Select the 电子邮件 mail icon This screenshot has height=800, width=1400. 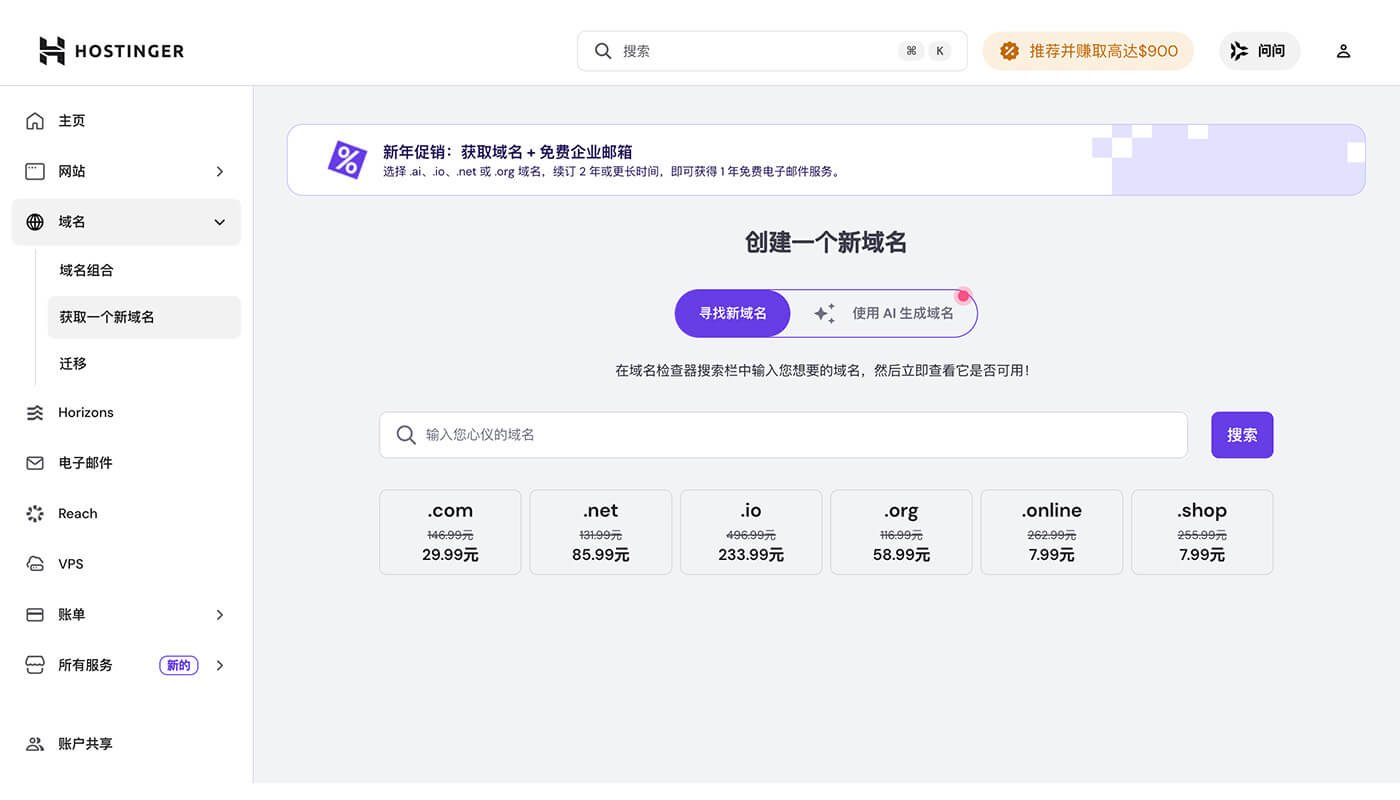tap(33, 462)
